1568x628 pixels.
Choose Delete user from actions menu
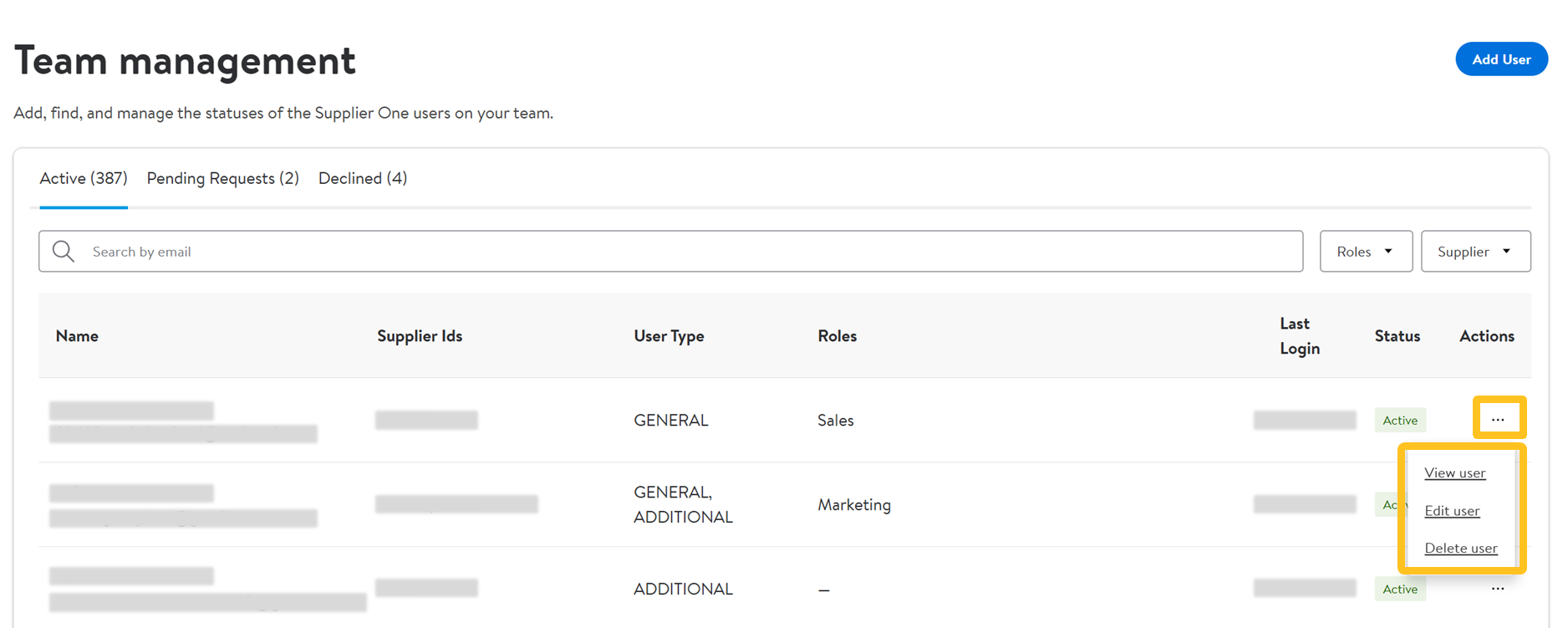coord(1460,549)
